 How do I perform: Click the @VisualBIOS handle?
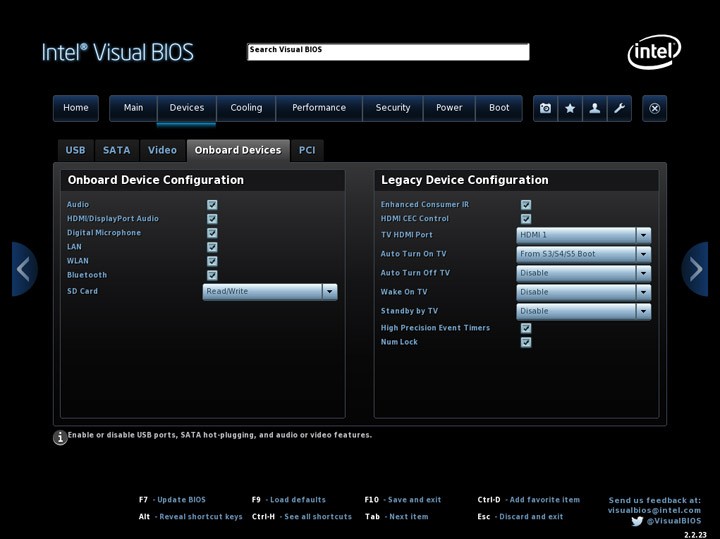click(674, 521)
